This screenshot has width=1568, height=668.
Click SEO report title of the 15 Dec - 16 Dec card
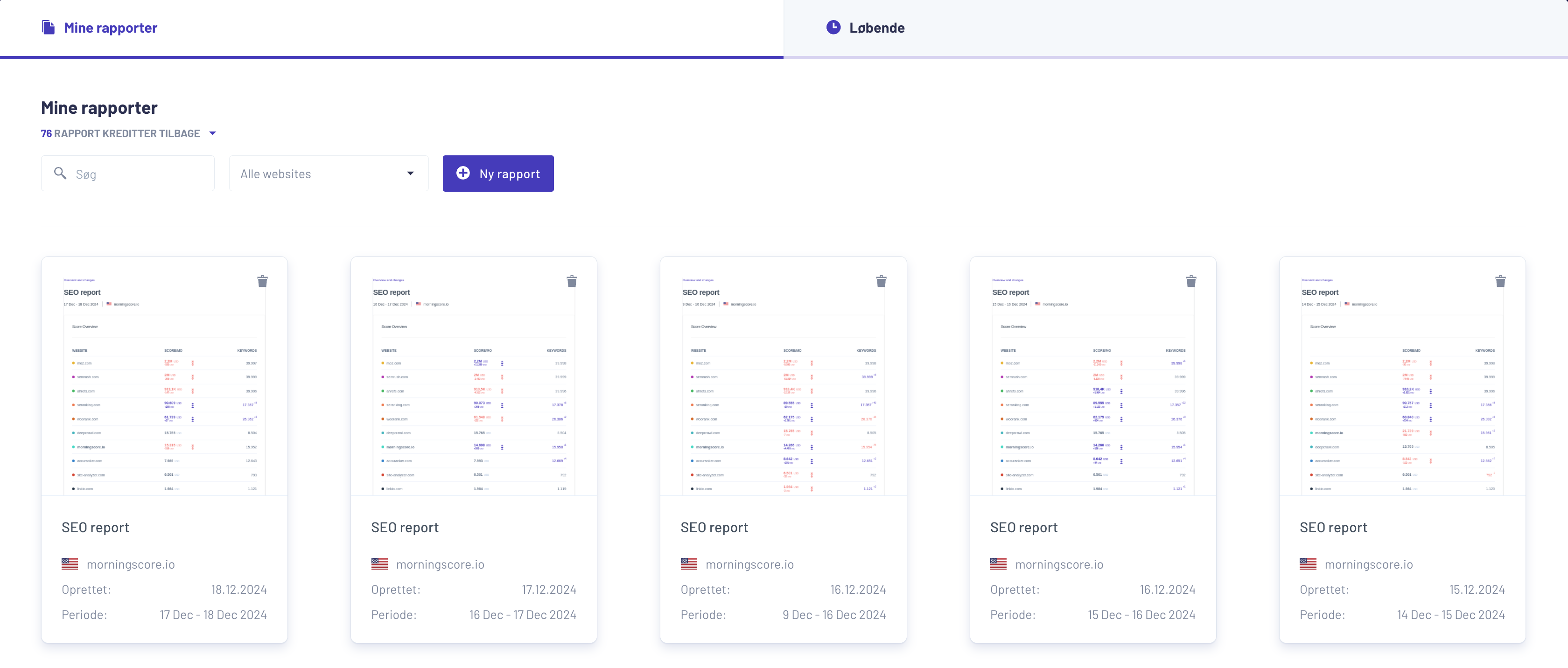click(x=1024, y=528)
